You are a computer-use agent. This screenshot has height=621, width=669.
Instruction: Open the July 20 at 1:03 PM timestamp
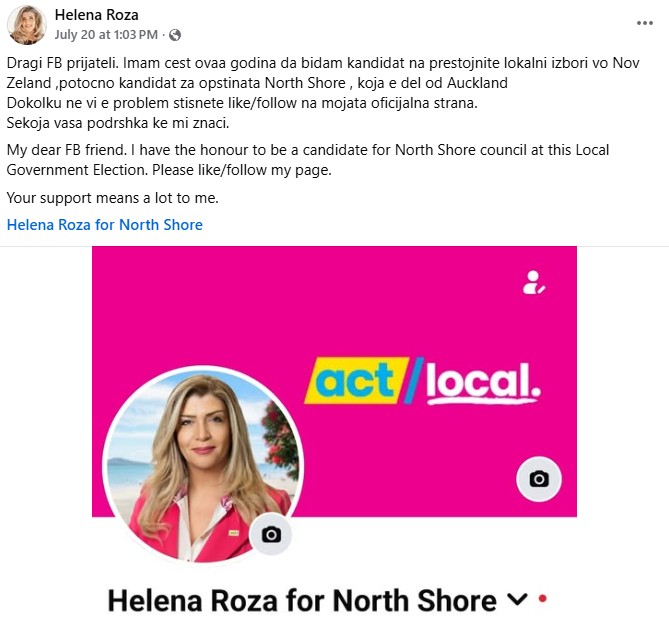[106, 35]
